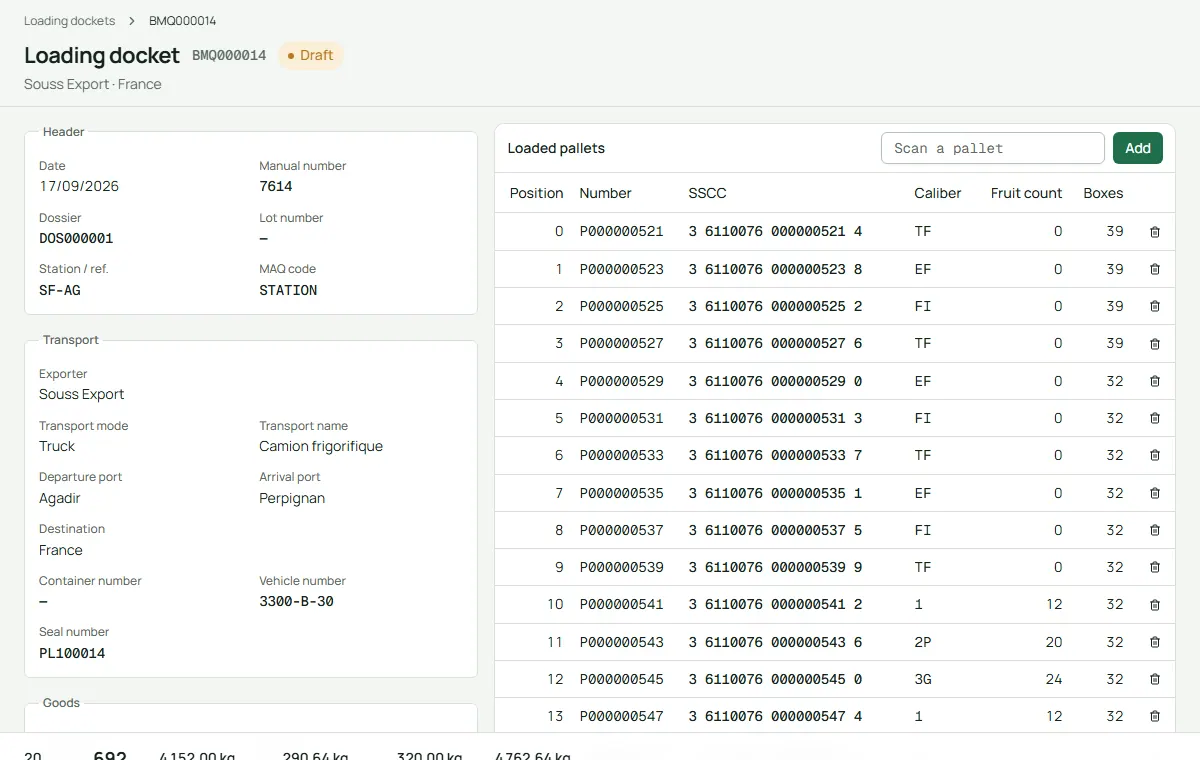
Task: Click transport name Camion frigorifique
Action: [321, 447]
